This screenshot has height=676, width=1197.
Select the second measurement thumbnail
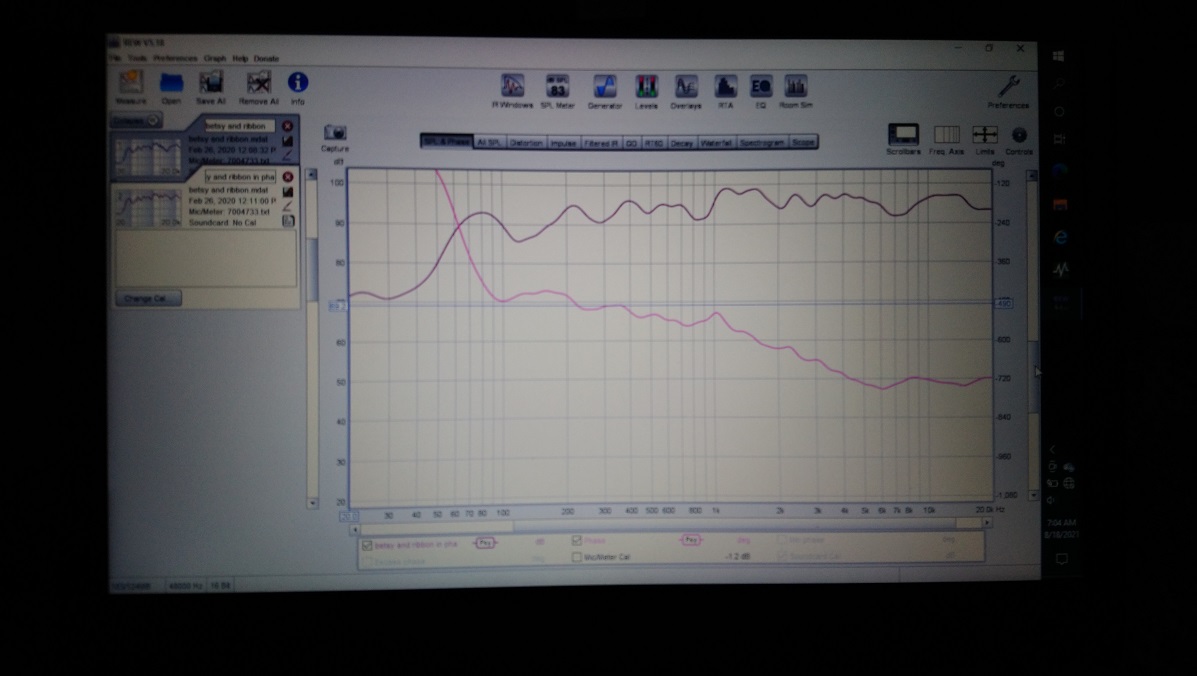[x=148, y=208]
